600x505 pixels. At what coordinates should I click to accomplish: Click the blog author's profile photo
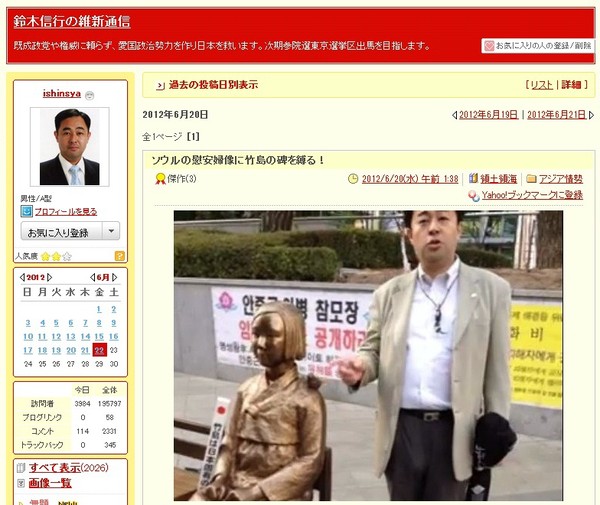(69, 147)
